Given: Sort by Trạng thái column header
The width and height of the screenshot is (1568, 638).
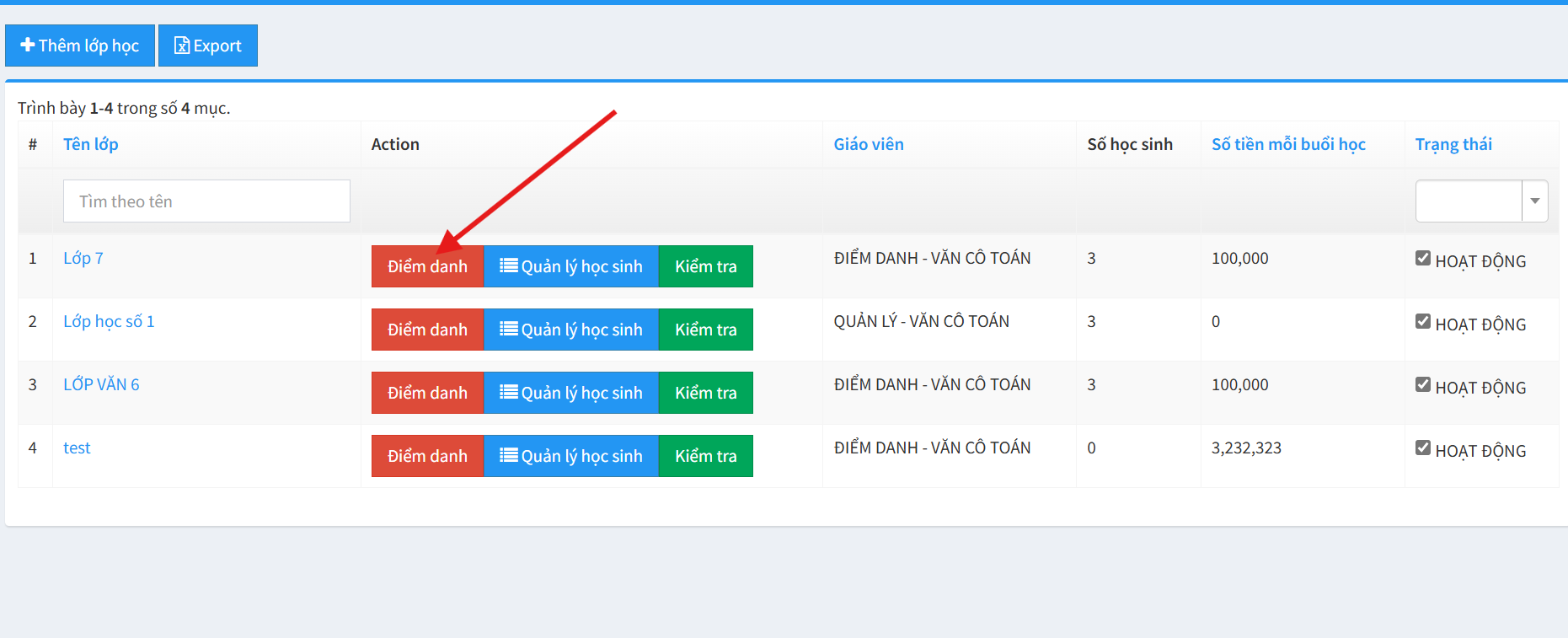Looking at the screenshot, I should click(x=1453, y=144).
